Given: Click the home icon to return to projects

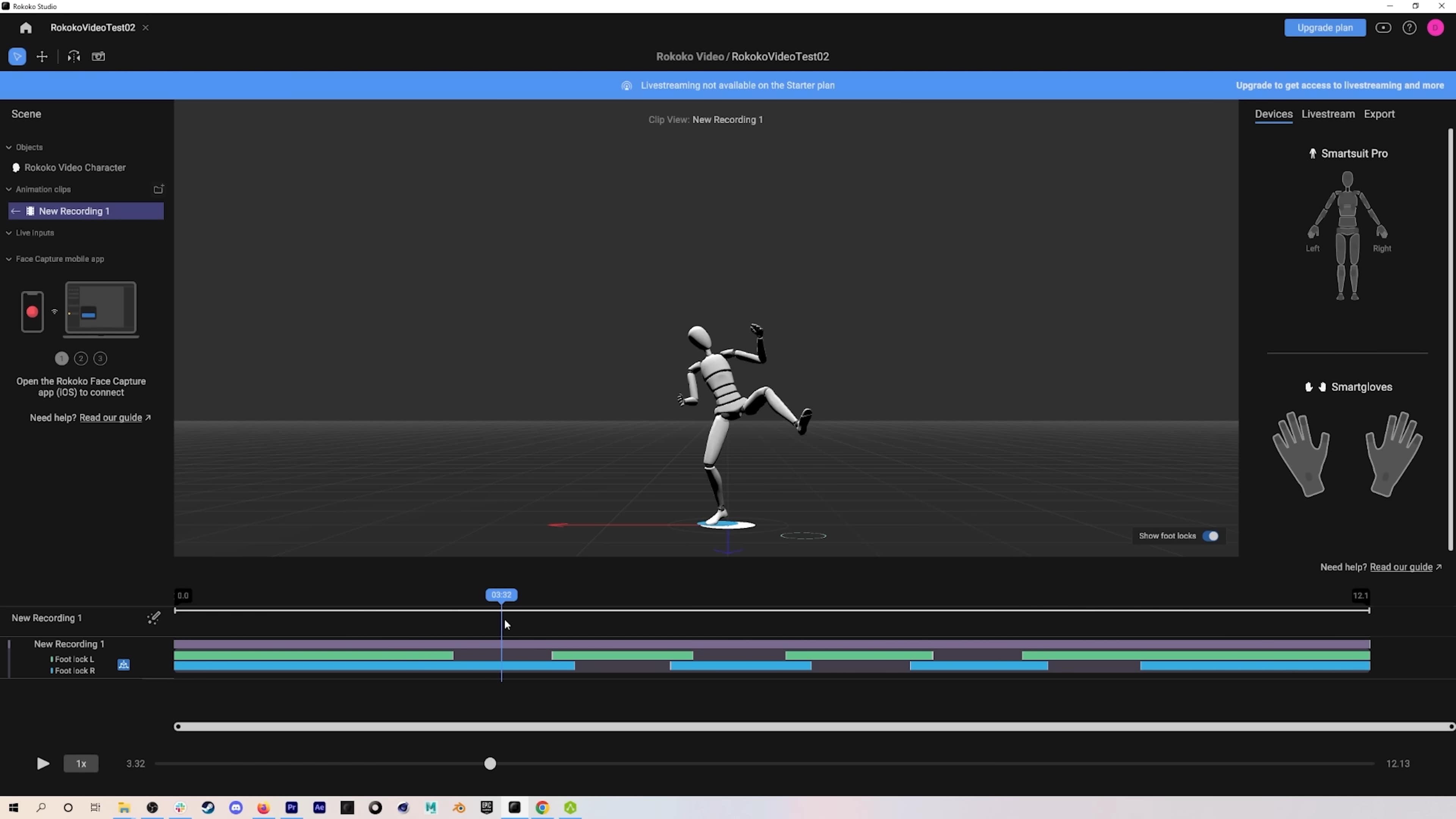Looking at the screenshot, I should (25, 27).
